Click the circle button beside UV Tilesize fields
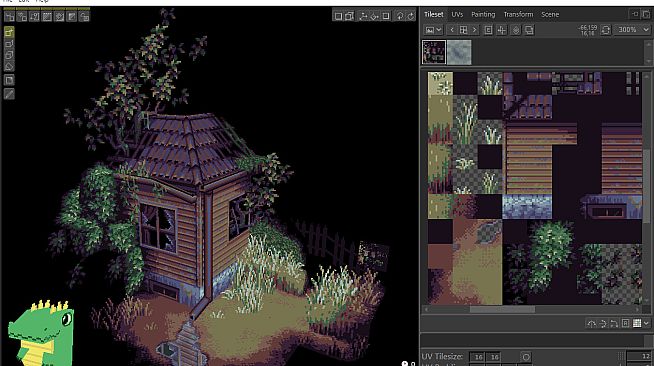The height and width of the screenshot is (366, 654). 526,357
